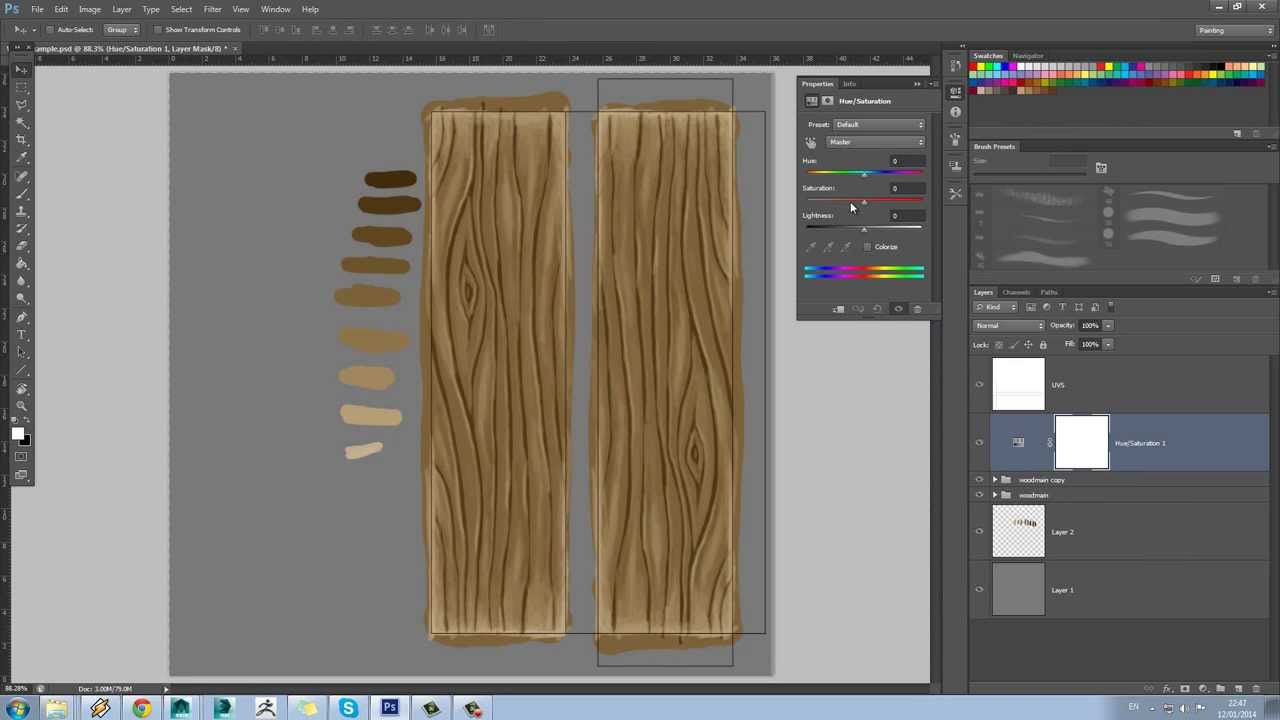Open the Normal blend mode dropdown

[x=1009, y=326]
